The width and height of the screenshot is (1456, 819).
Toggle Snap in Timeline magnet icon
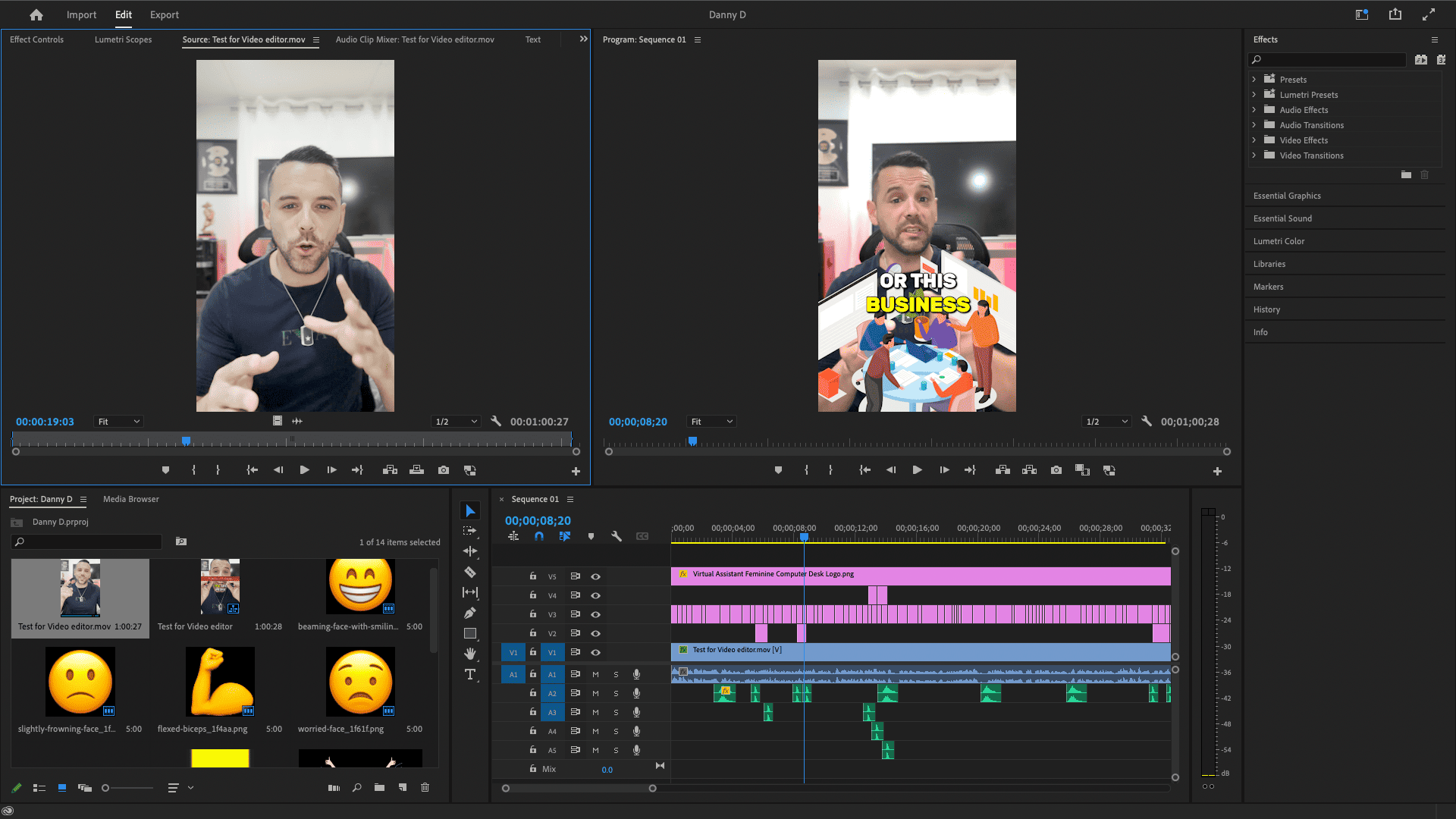pos(539,536)
